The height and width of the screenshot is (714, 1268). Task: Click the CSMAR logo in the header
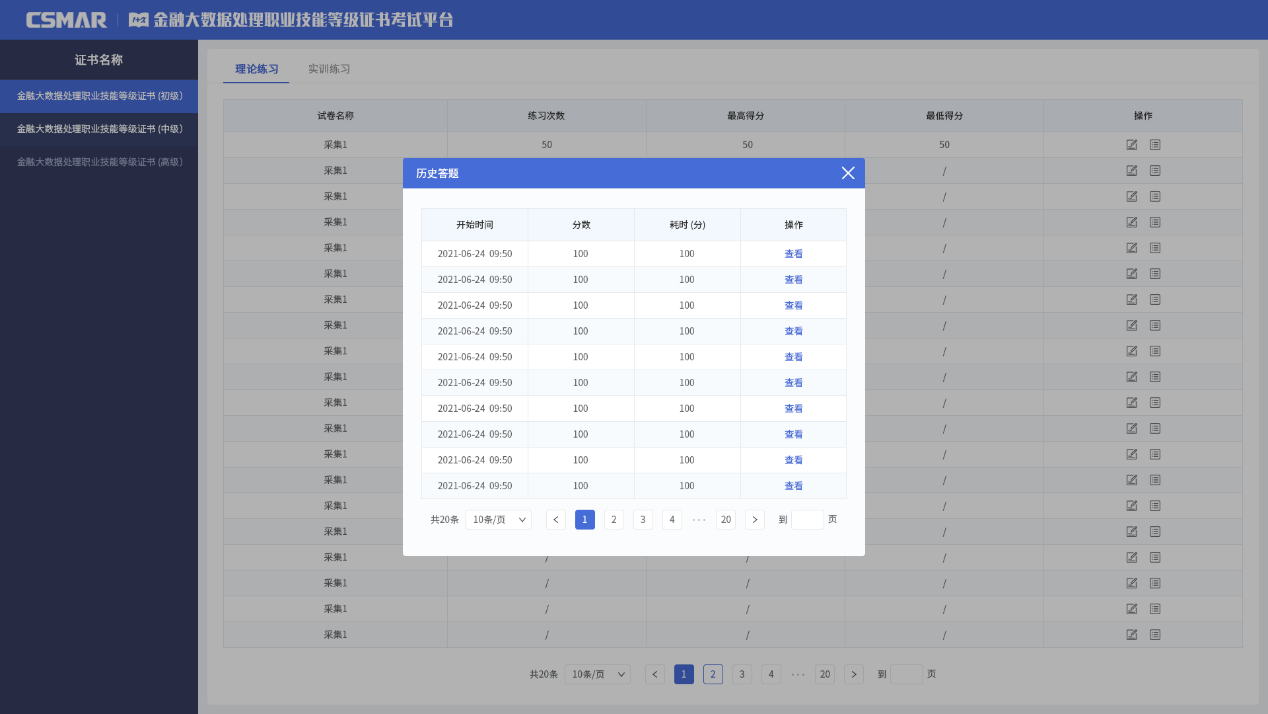click(66, 20)
